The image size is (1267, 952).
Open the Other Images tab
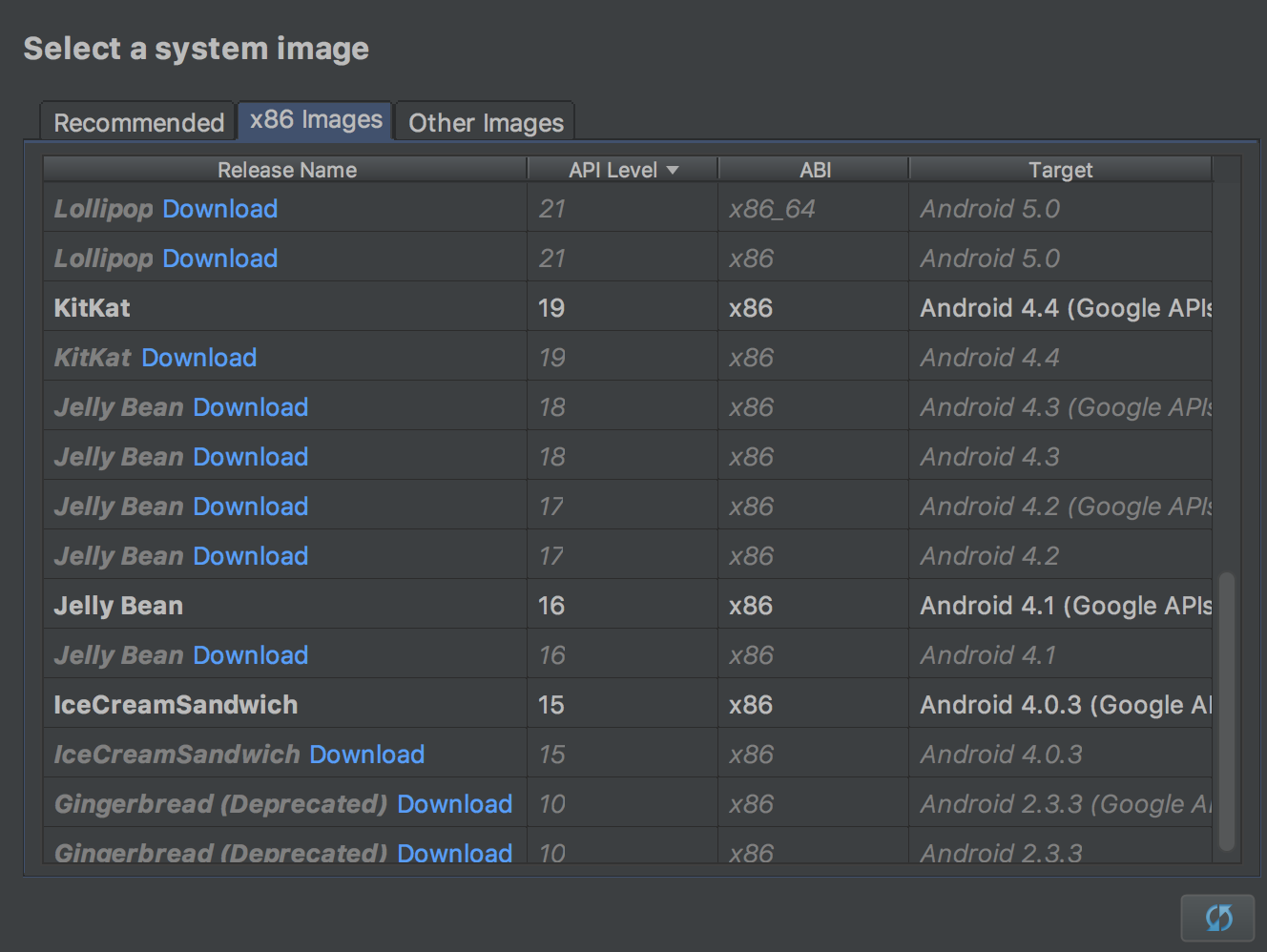pyautogui.click(x=486, y=123)
